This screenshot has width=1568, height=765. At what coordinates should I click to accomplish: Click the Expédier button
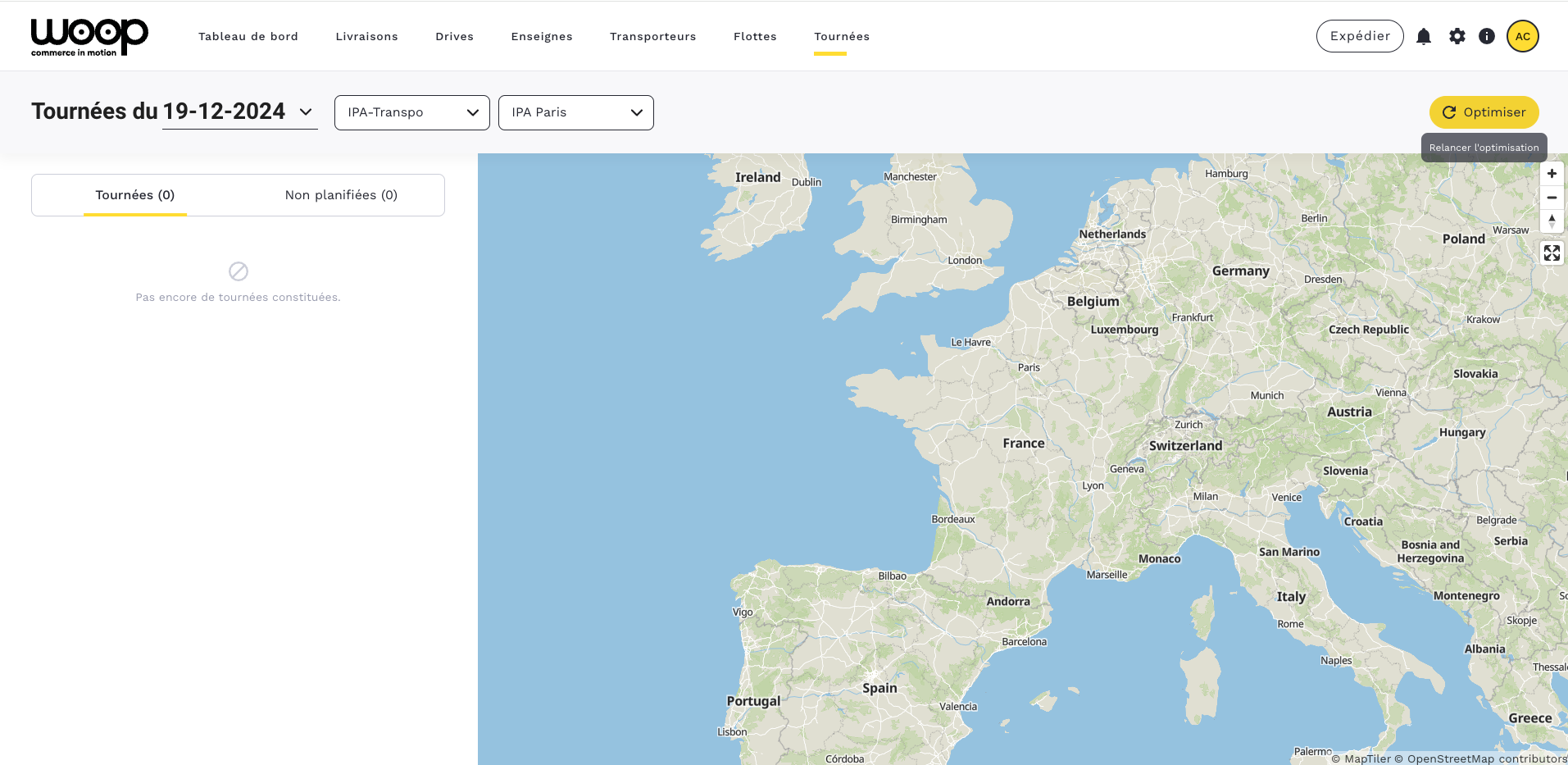click(1359, 36)
